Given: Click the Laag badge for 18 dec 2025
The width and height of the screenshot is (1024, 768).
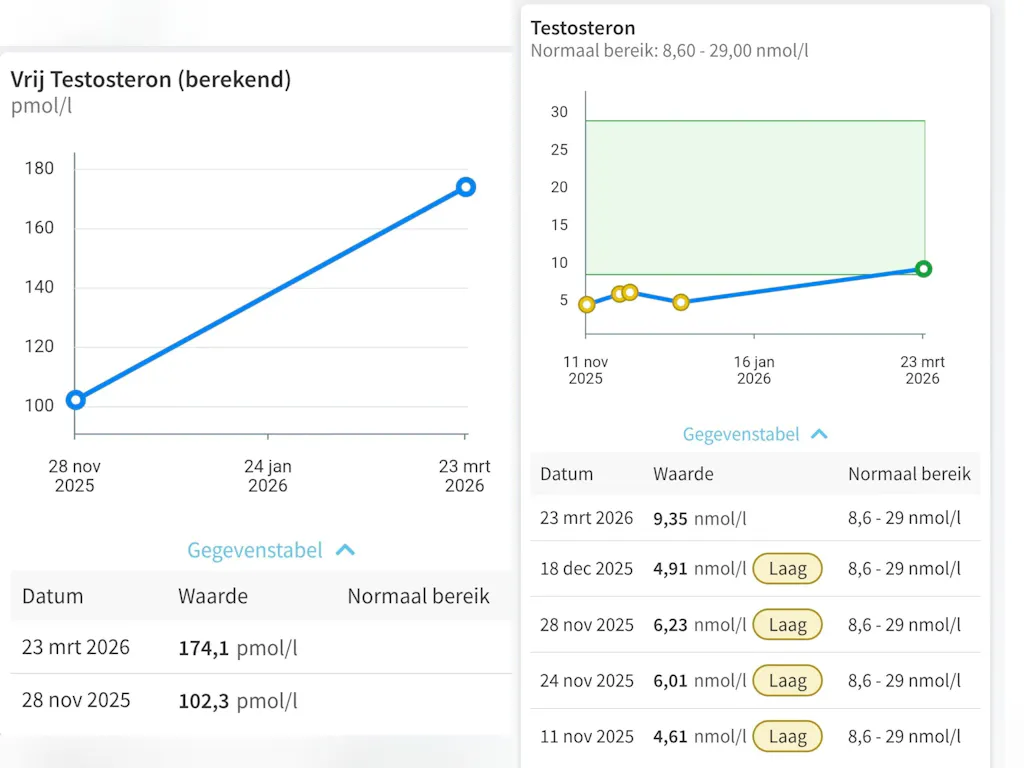Looking at the screenshot, I should 787,569.
